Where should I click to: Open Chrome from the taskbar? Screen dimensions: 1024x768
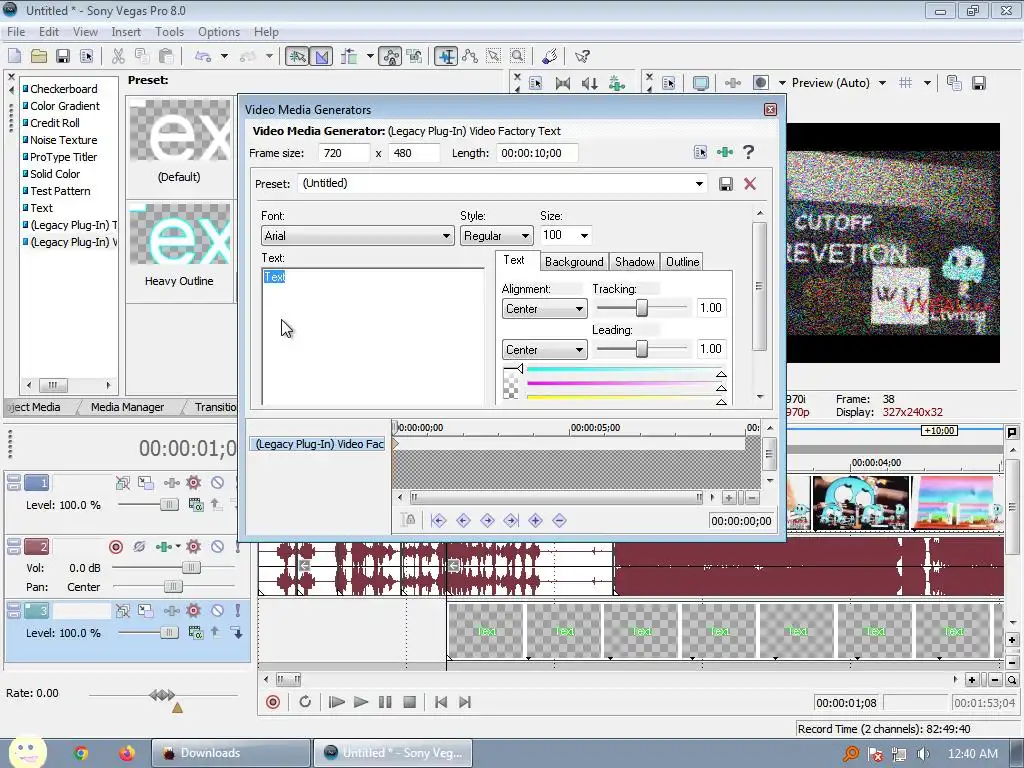coord(81,753)
